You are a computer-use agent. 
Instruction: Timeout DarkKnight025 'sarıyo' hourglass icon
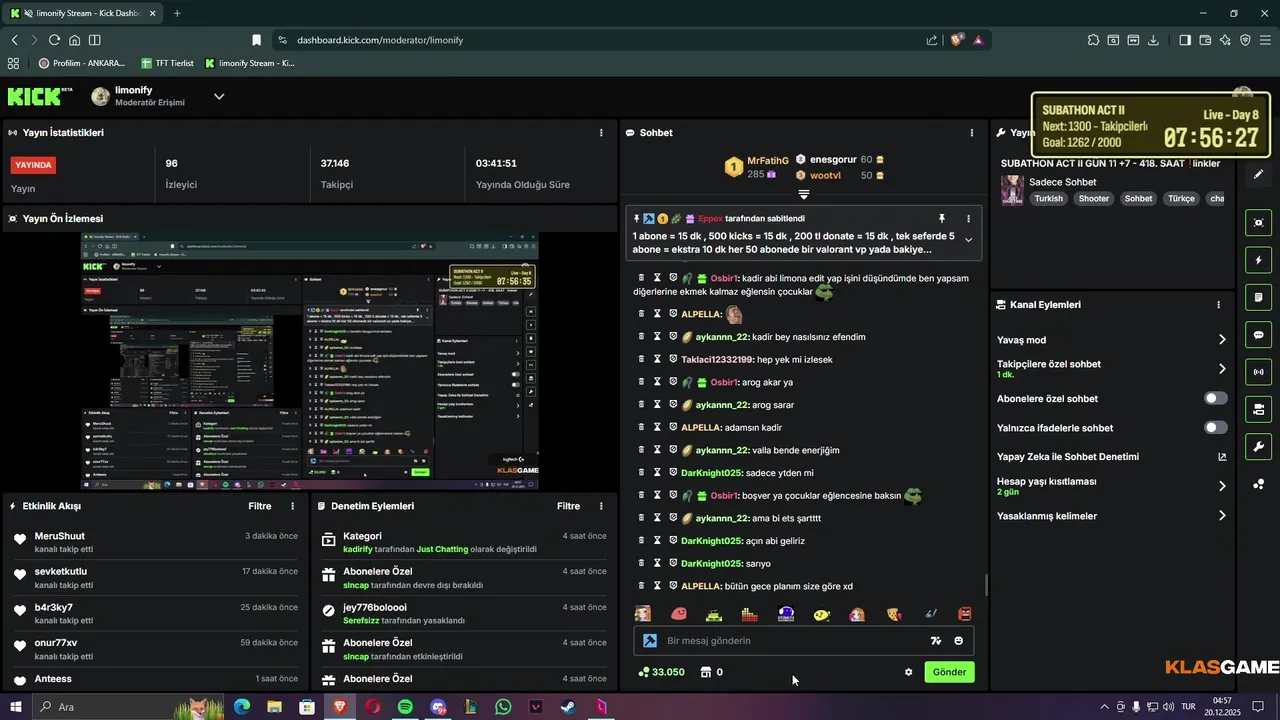657,563
